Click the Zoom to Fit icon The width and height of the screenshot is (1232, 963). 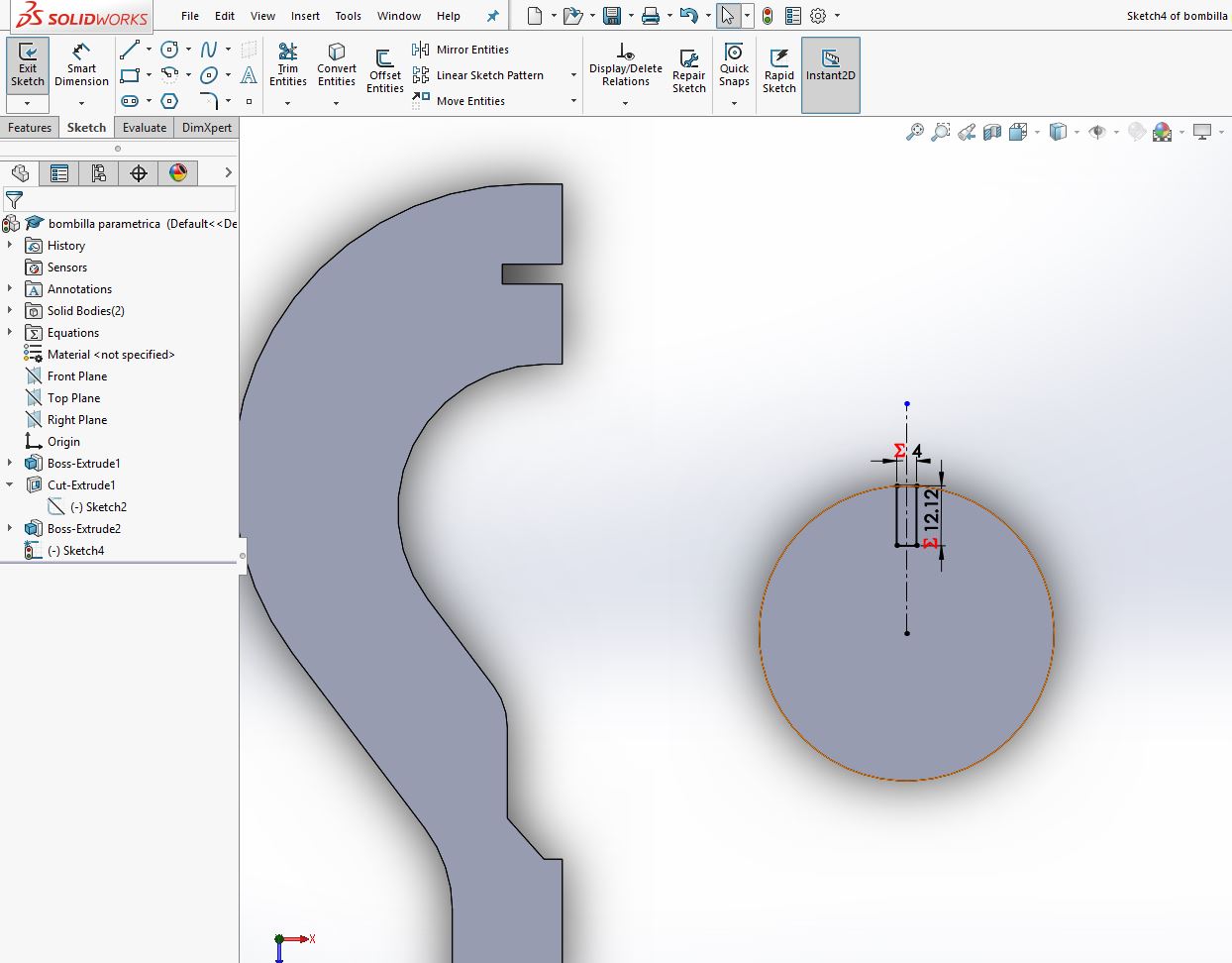[915, 132]
